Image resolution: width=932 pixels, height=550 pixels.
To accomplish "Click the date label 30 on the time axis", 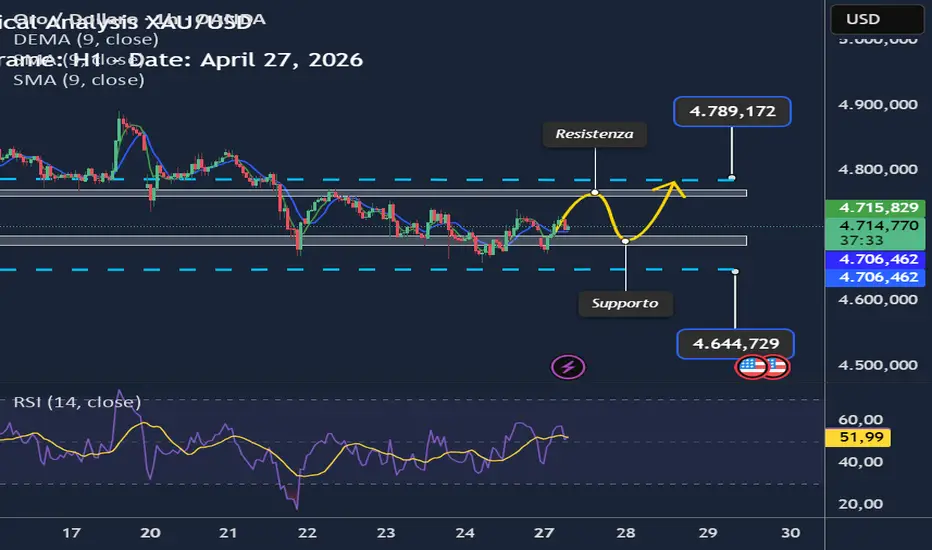I will tap(790, 533).
